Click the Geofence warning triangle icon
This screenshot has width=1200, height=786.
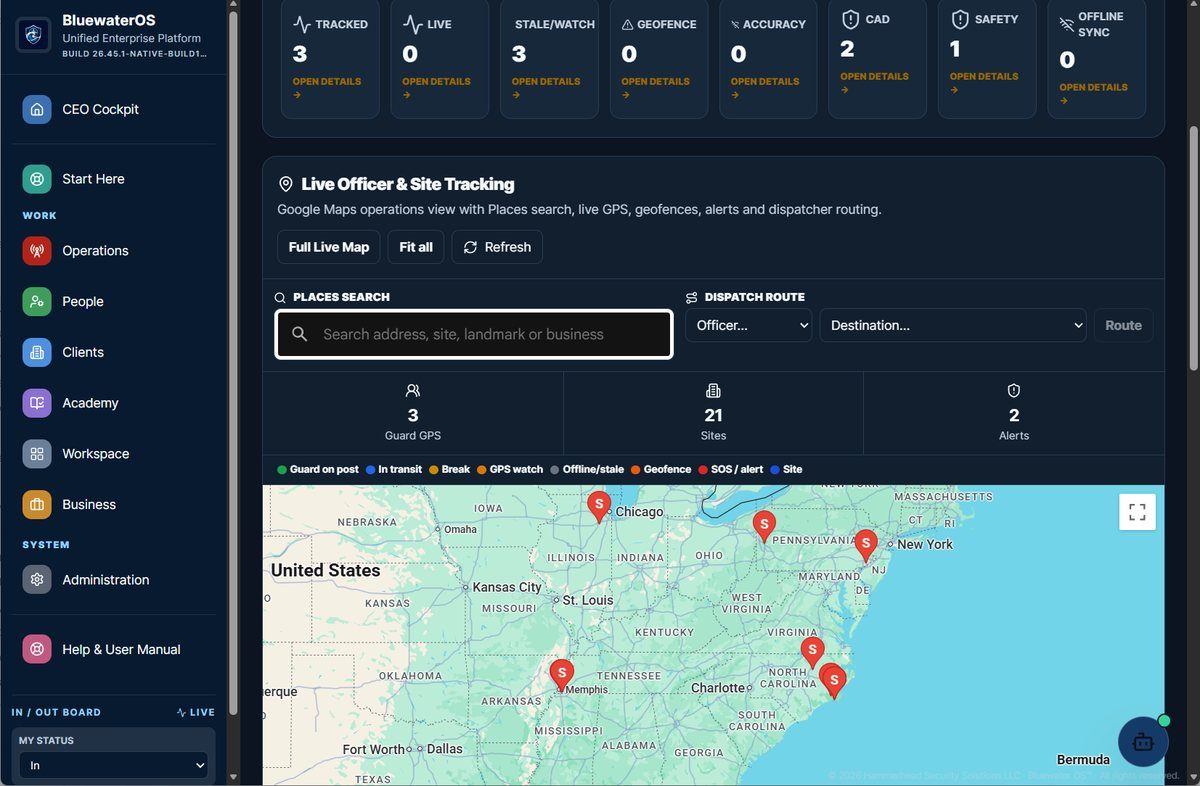click(x=628, y=25)
